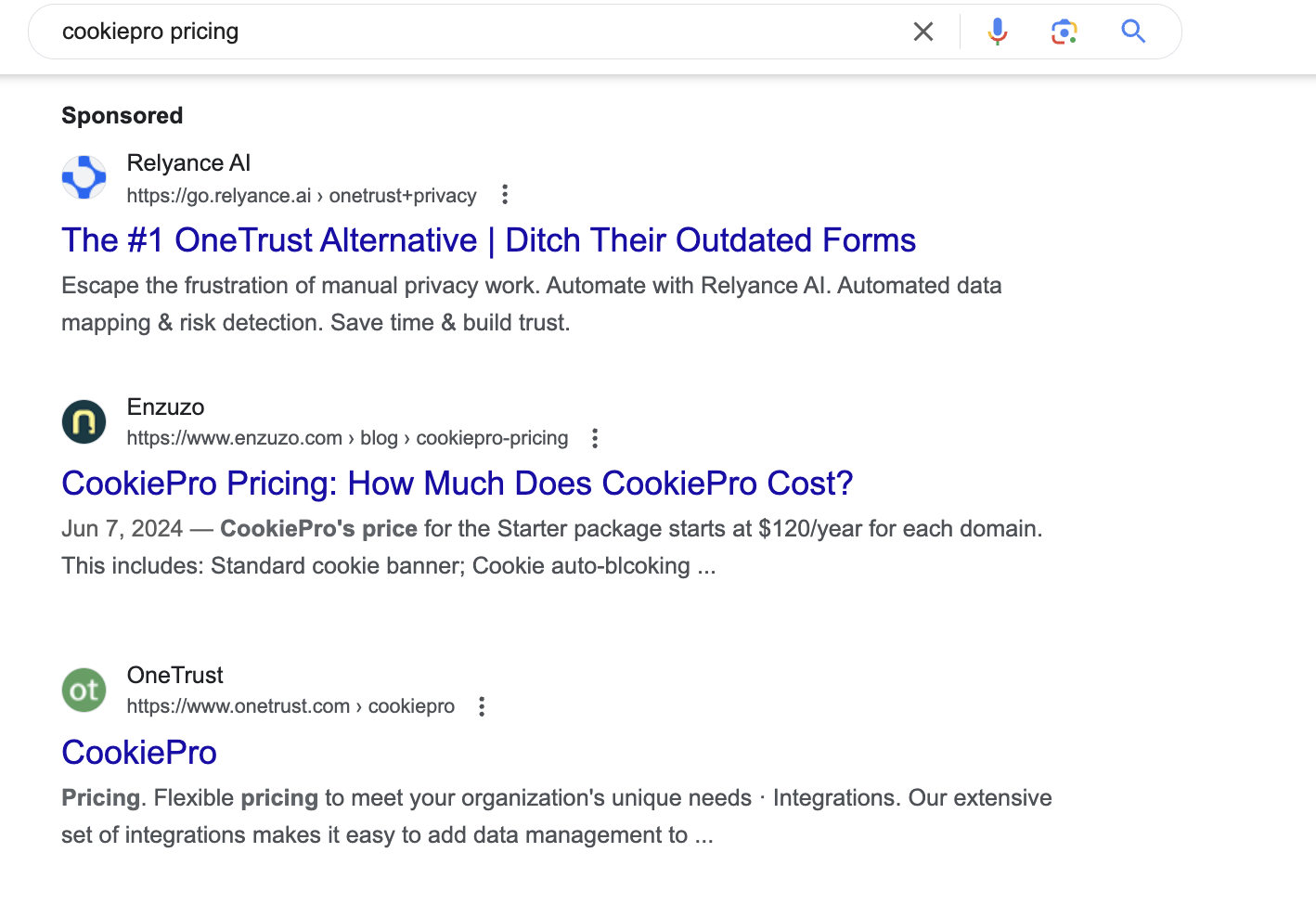Open the Relyance AI sponsored headline link

pyautogui.click(x=488, y=239)
